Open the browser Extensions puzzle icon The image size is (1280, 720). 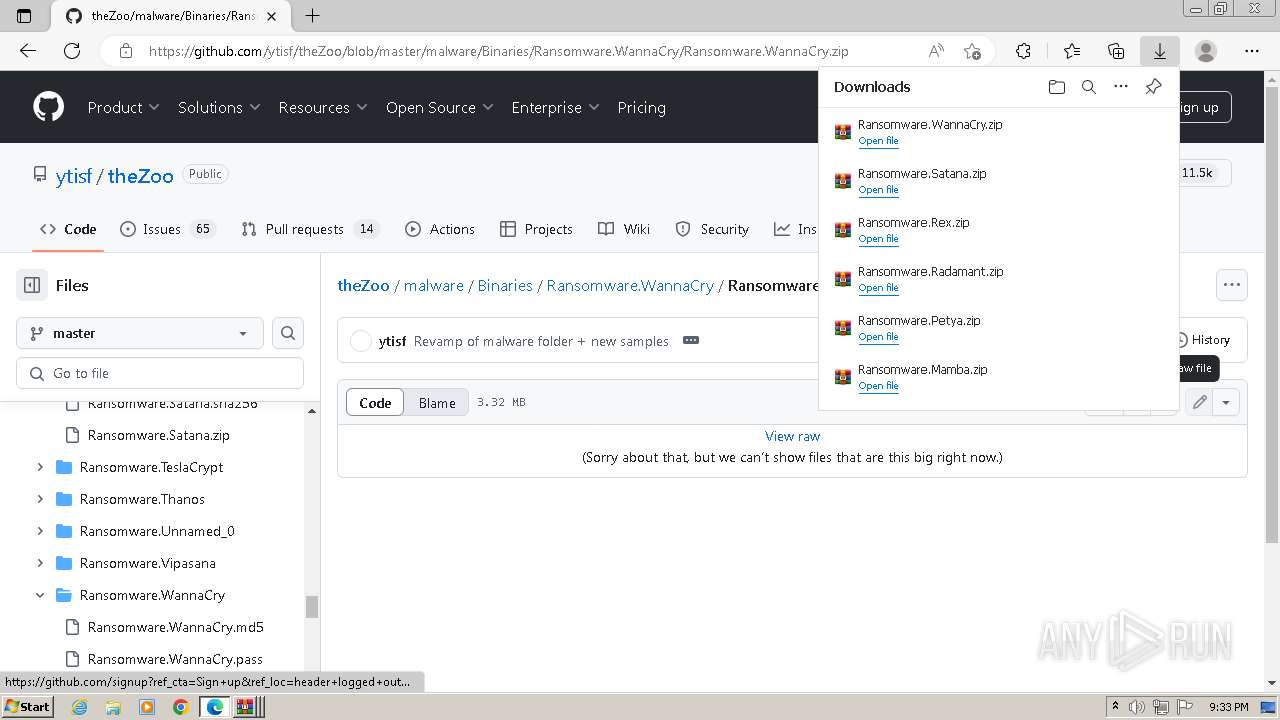[x=1023, y=51]
